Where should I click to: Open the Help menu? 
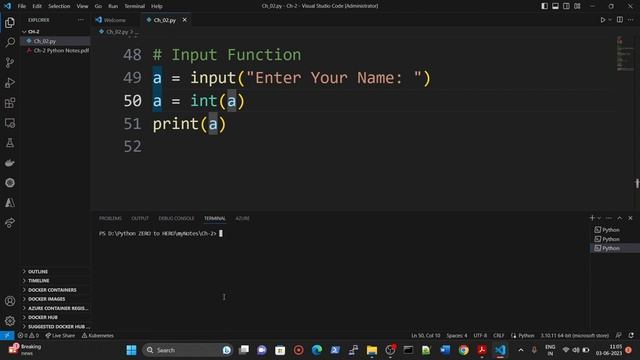(x=157, y=6)
